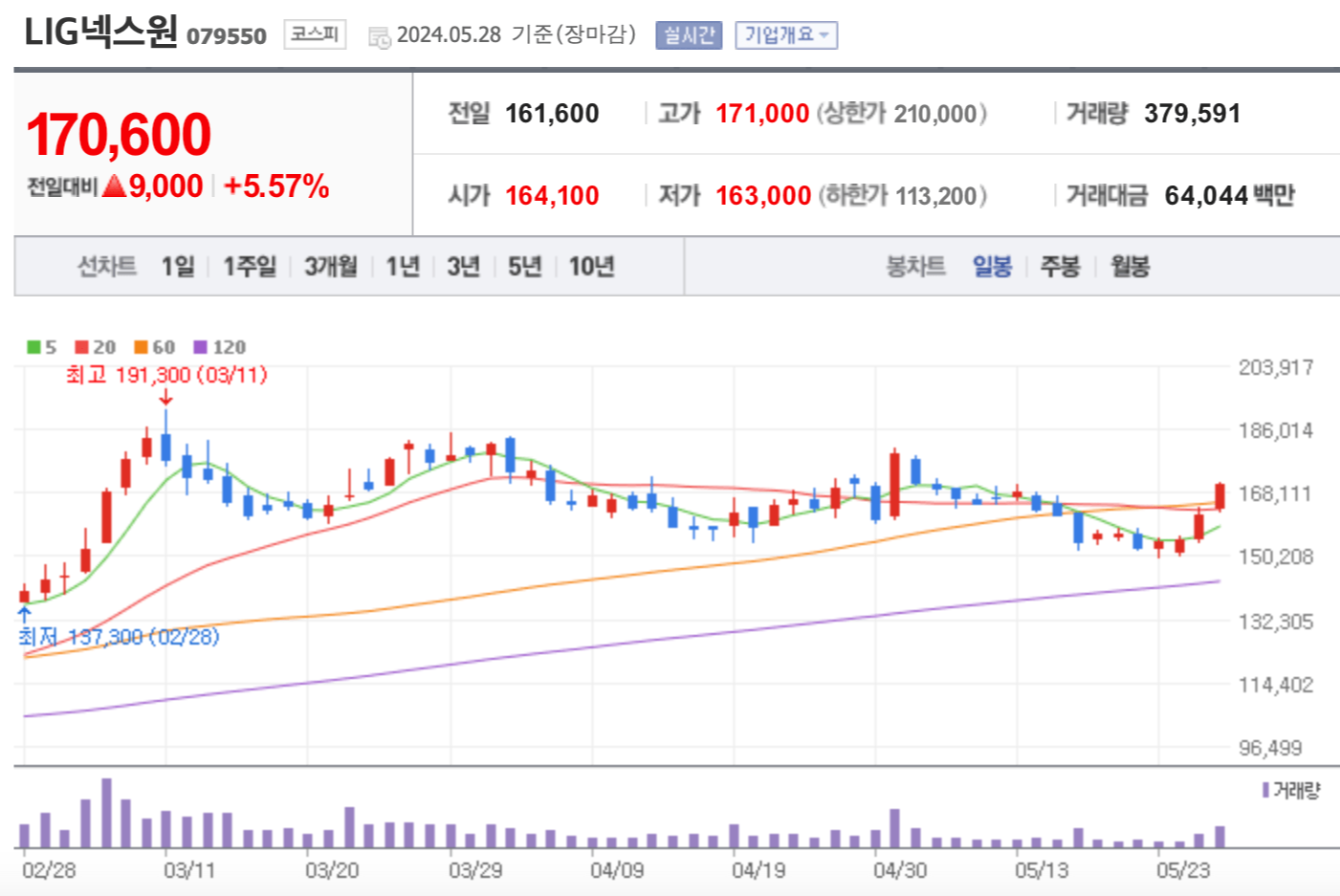Select the 10년 line chart tab

(591, 266)
